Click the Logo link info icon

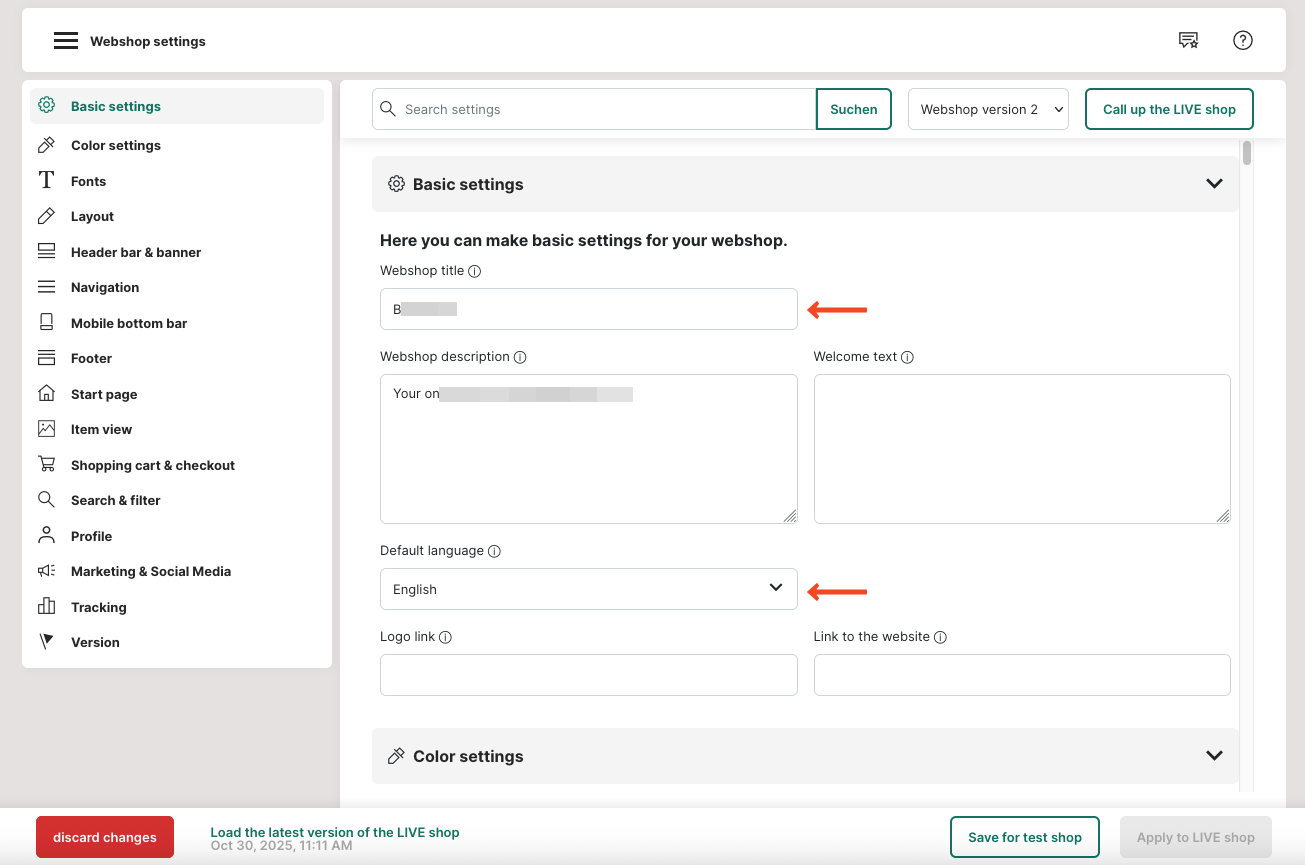click(446, 637)
